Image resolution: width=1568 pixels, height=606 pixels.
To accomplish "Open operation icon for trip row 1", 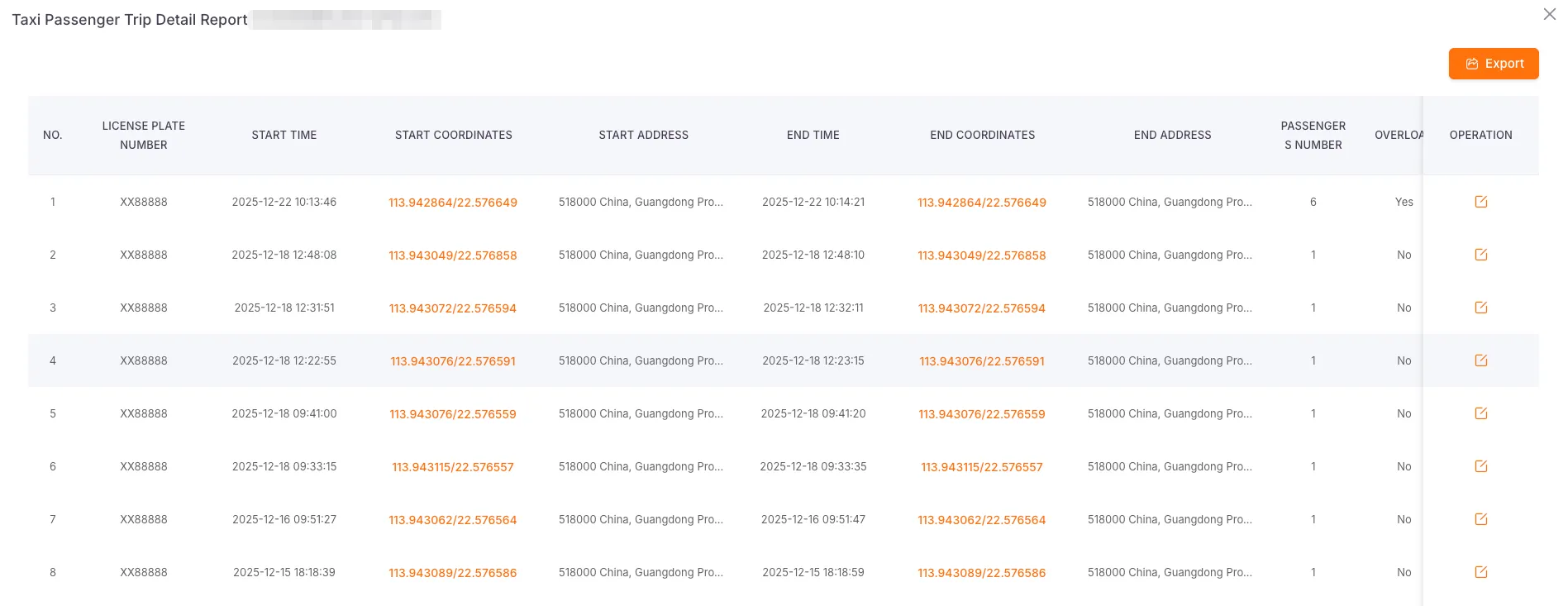I will (x=1480, y=202).
